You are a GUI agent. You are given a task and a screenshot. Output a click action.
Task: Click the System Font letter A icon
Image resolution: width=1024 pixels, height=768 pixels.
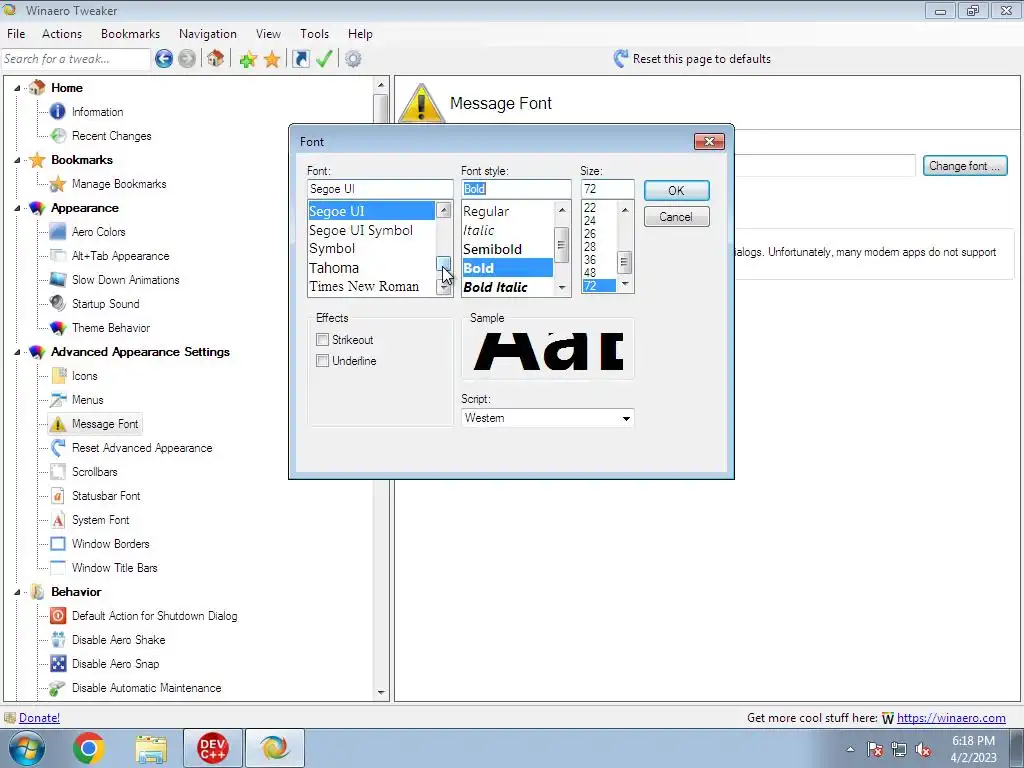57,520
